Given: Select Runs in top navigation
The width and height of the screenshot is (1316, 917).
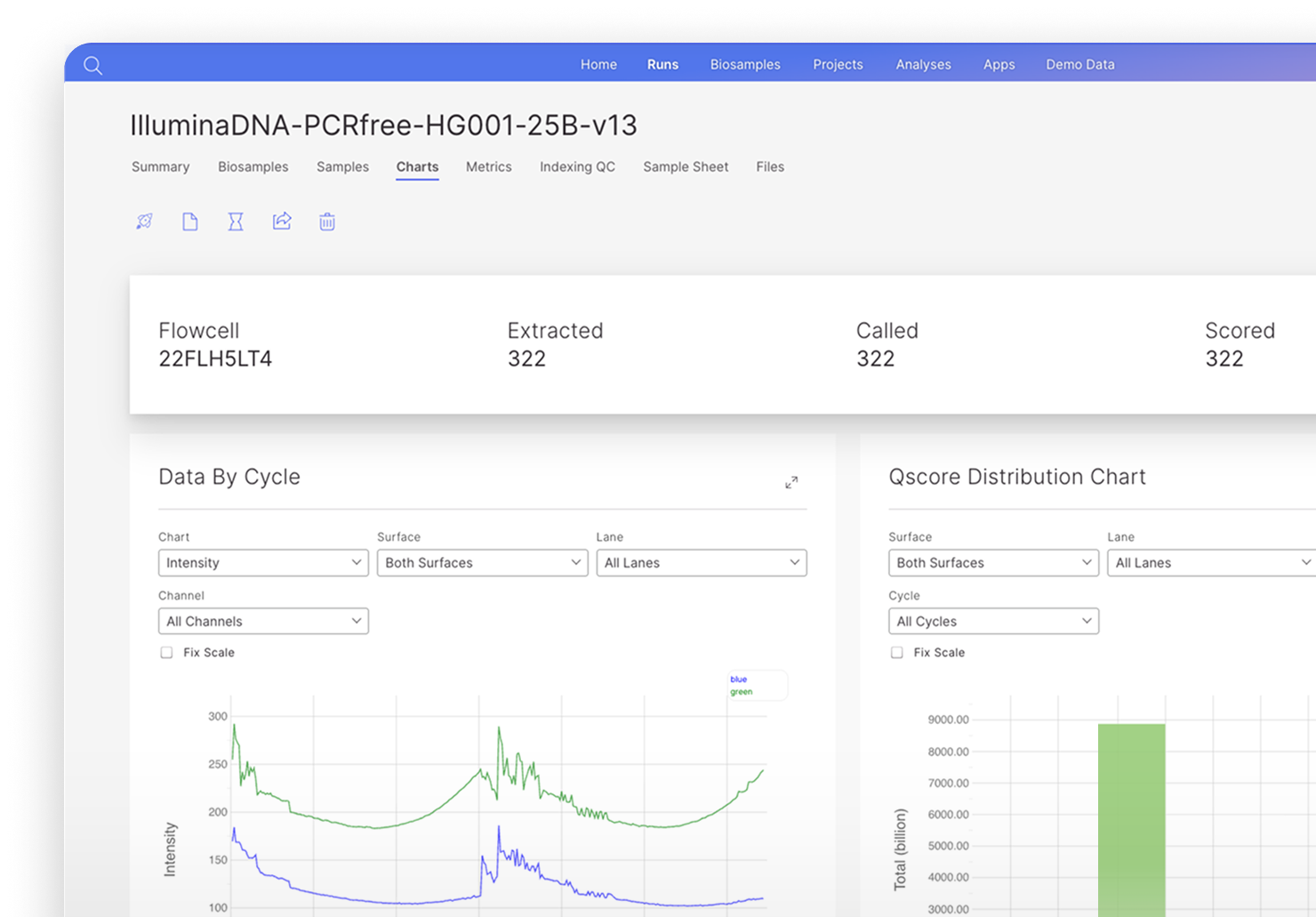Looking at the screenshot, I should (662, 65).
